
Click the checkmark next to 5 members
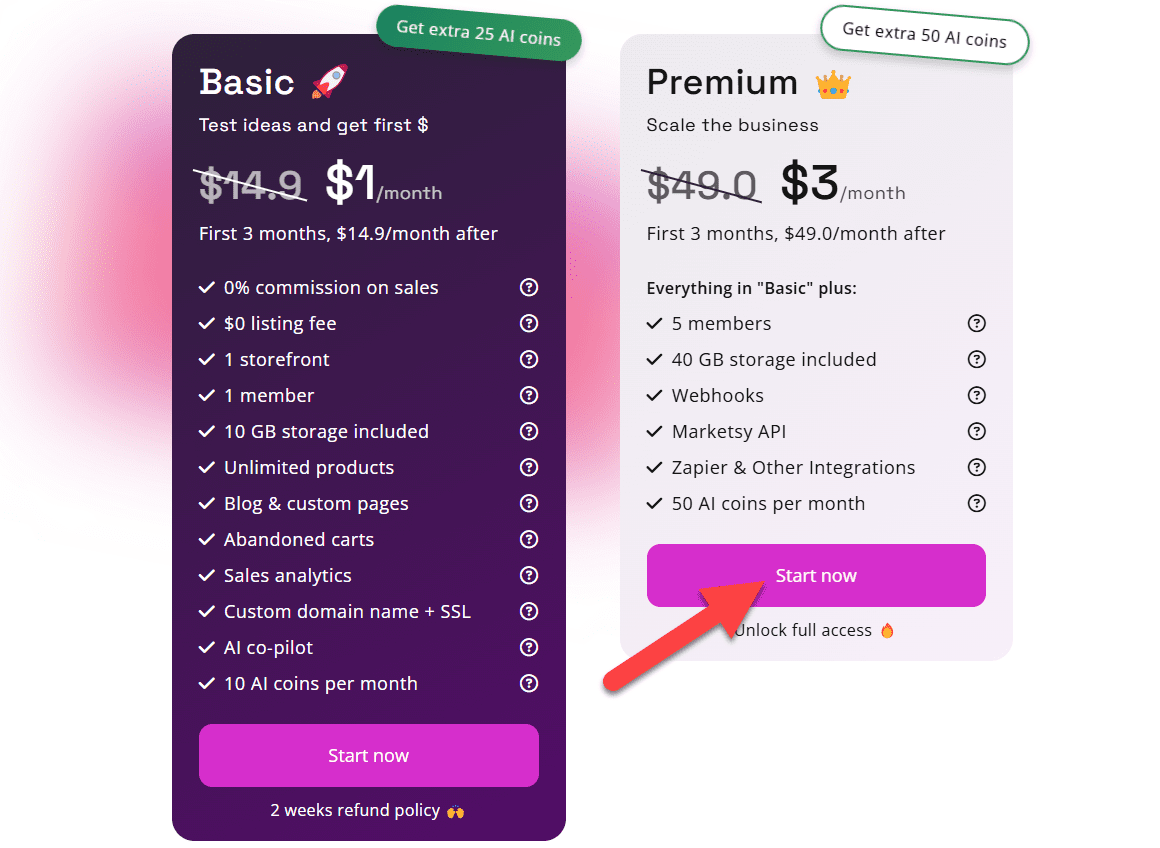pyautogui.click(x=655, y=323)
